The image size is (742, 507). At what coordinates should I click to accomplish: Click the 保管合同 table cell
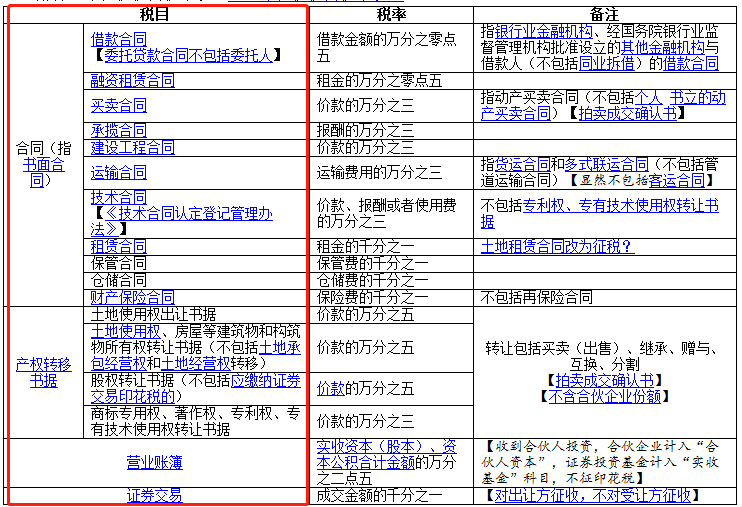118,264
